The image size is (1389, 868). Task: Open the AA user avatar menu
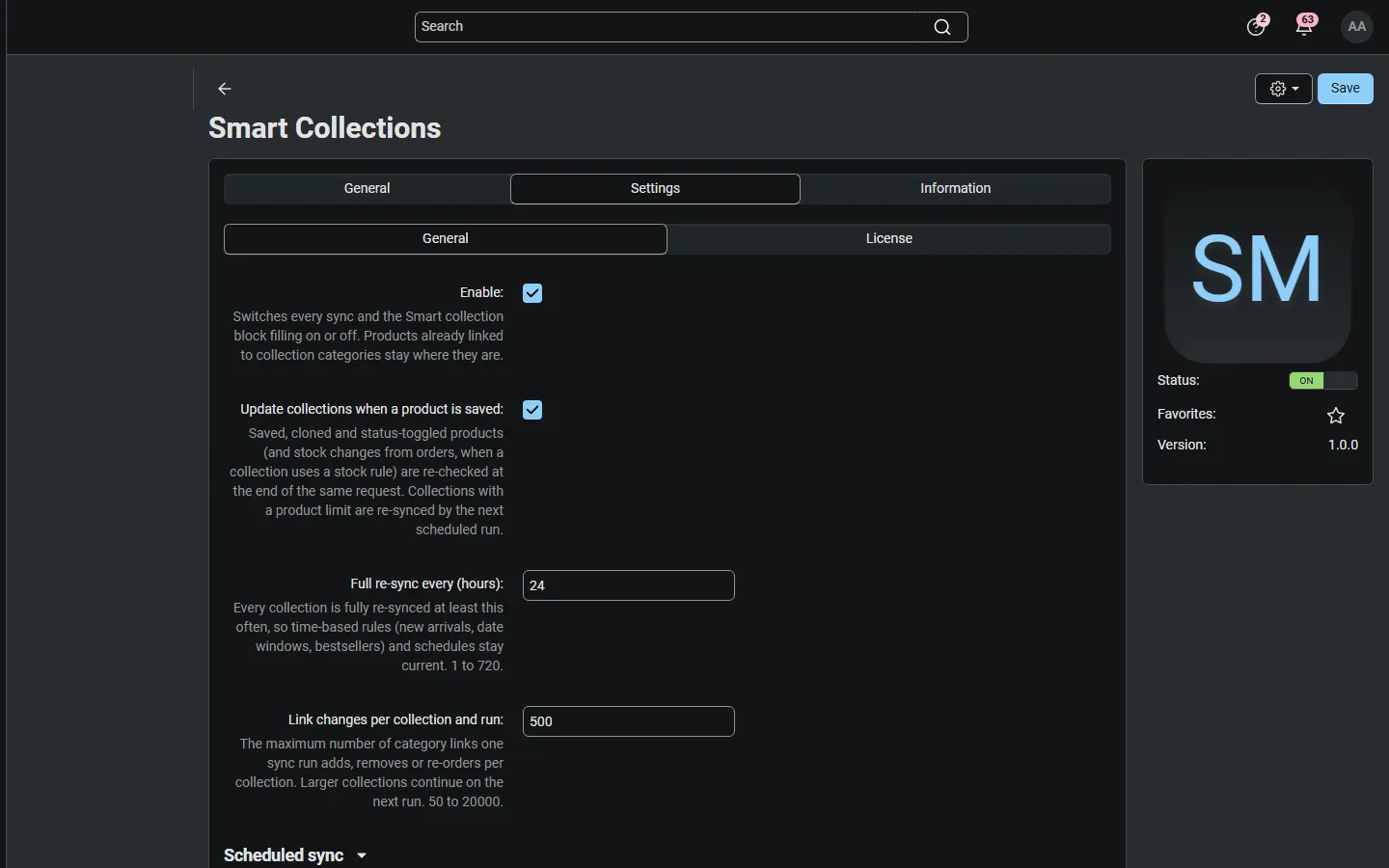1357,27
